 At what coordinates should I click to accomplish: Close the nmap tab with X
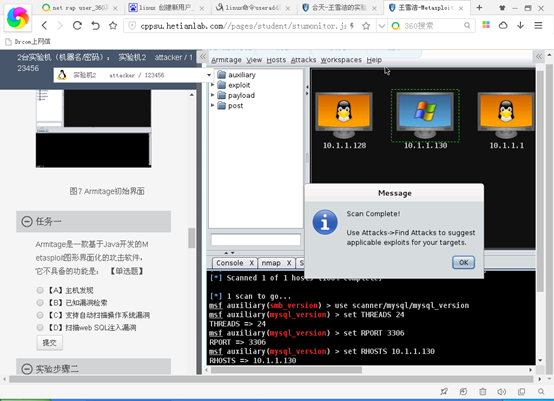289,263
